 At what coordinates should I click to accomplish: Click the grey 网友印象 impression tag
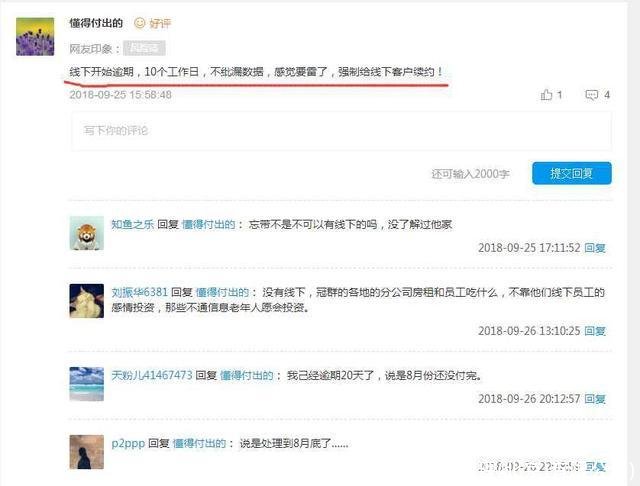[144, 49]
